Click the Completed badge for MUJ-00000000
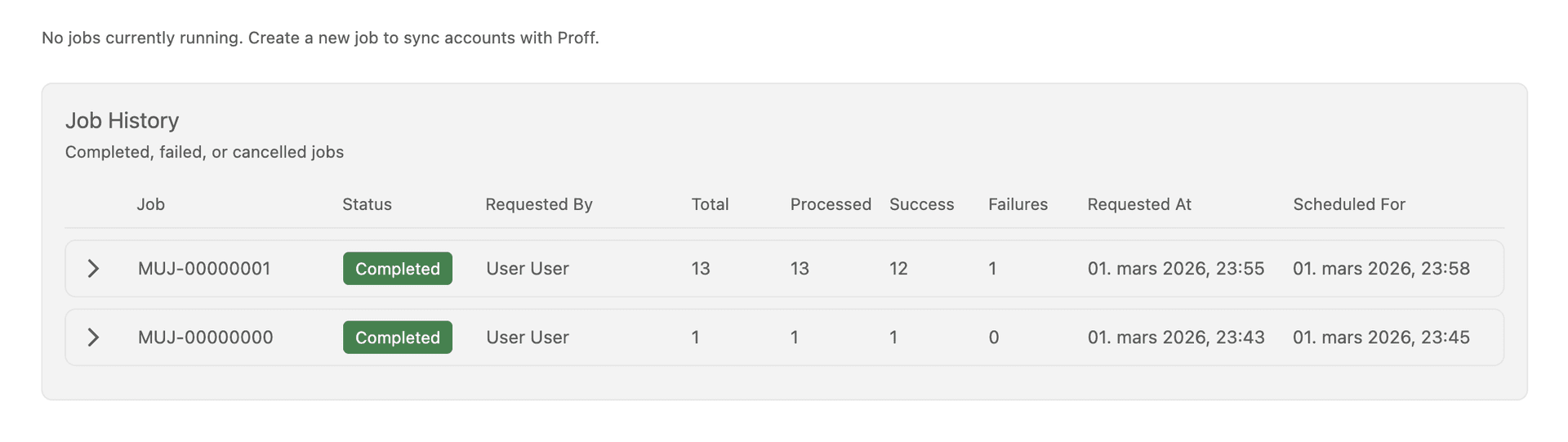 click(398, 337)
